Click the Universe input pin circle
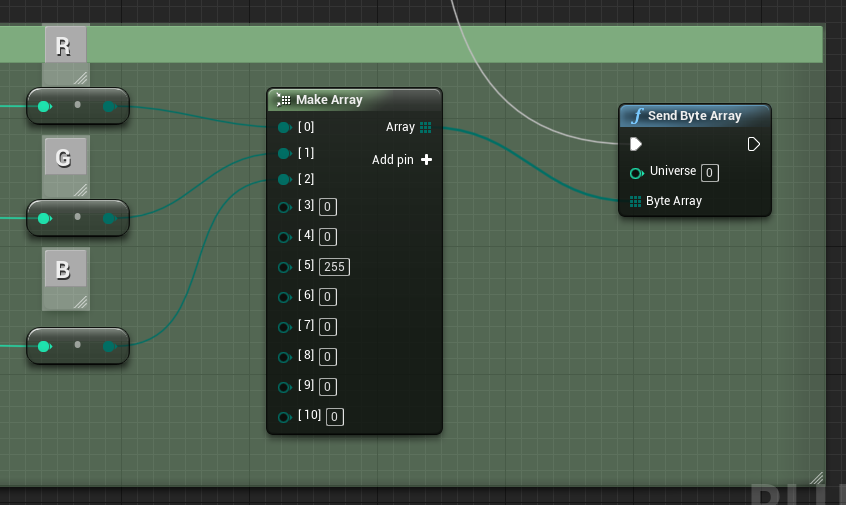This screenshot has height=505, width=846. (x=636, y=173)
